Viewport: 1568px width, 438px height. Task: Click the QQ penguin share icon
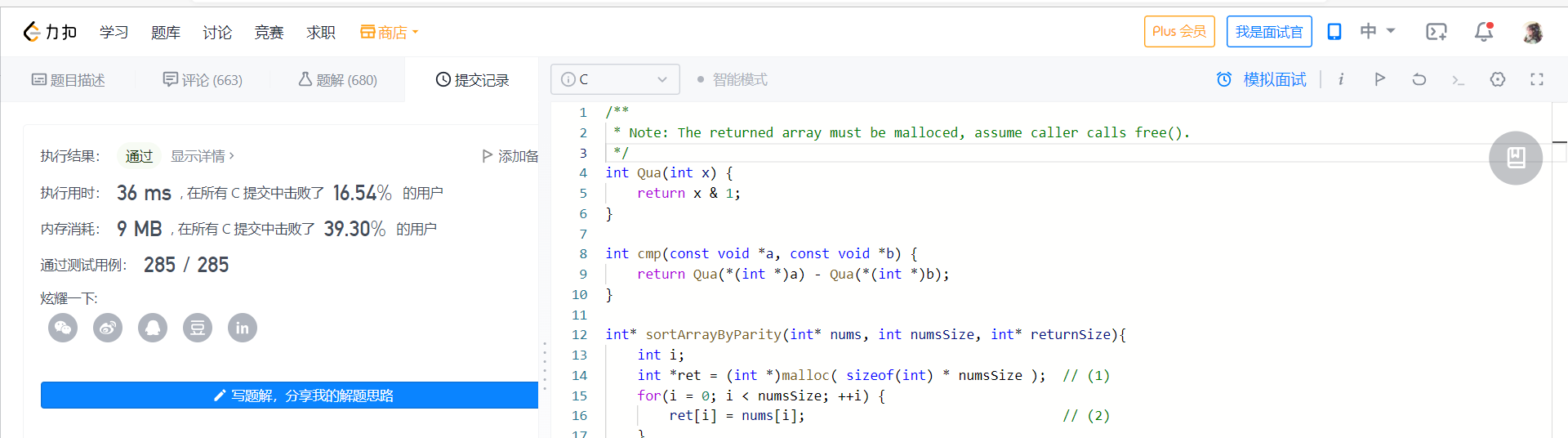click(153, 328)
